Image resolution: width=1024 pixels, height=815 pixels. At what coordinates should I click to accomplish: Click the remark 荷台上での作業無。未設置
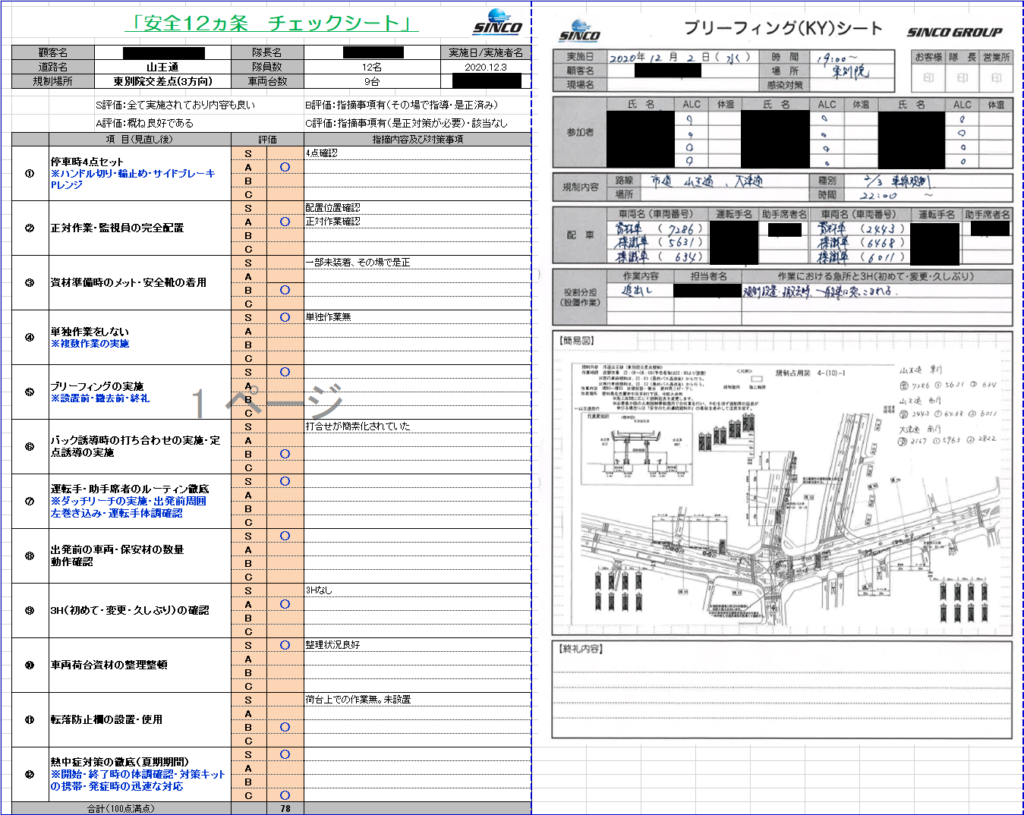tap(358, 699)
